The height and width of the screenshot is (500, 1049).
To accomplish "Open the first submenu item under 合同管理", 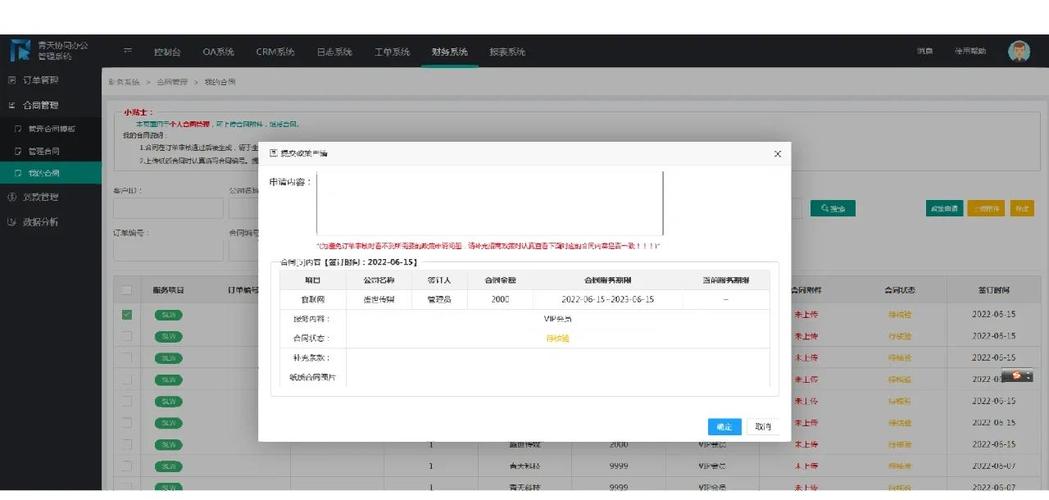I will click(51, 129).
